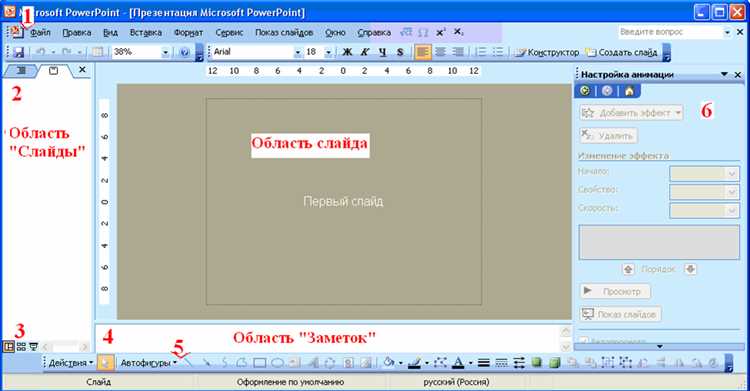Image resolution: width=750 pixels, height=391 pixels.
Task: Toggle align text left button
Action: pos(422,52)
